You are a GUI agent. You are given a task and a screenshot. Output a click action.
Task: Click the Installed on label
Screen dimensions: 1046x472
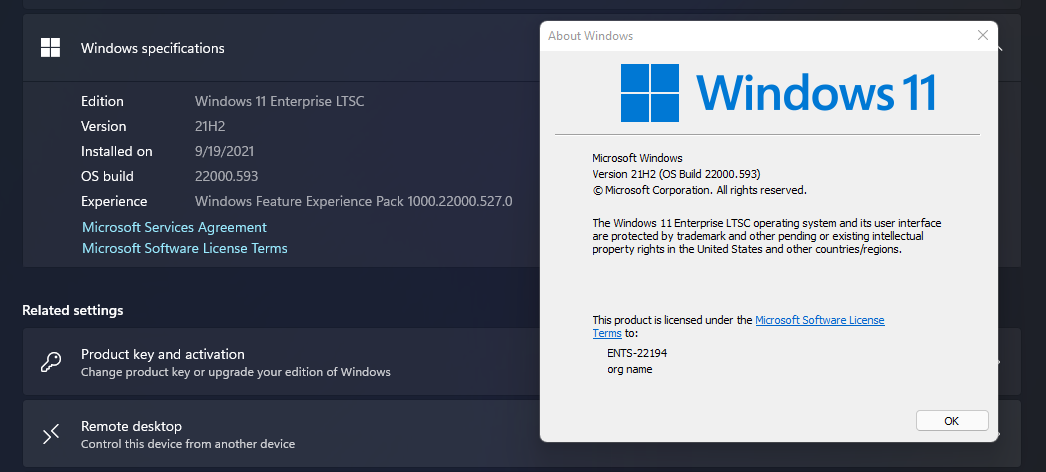[x=117, y=151]
